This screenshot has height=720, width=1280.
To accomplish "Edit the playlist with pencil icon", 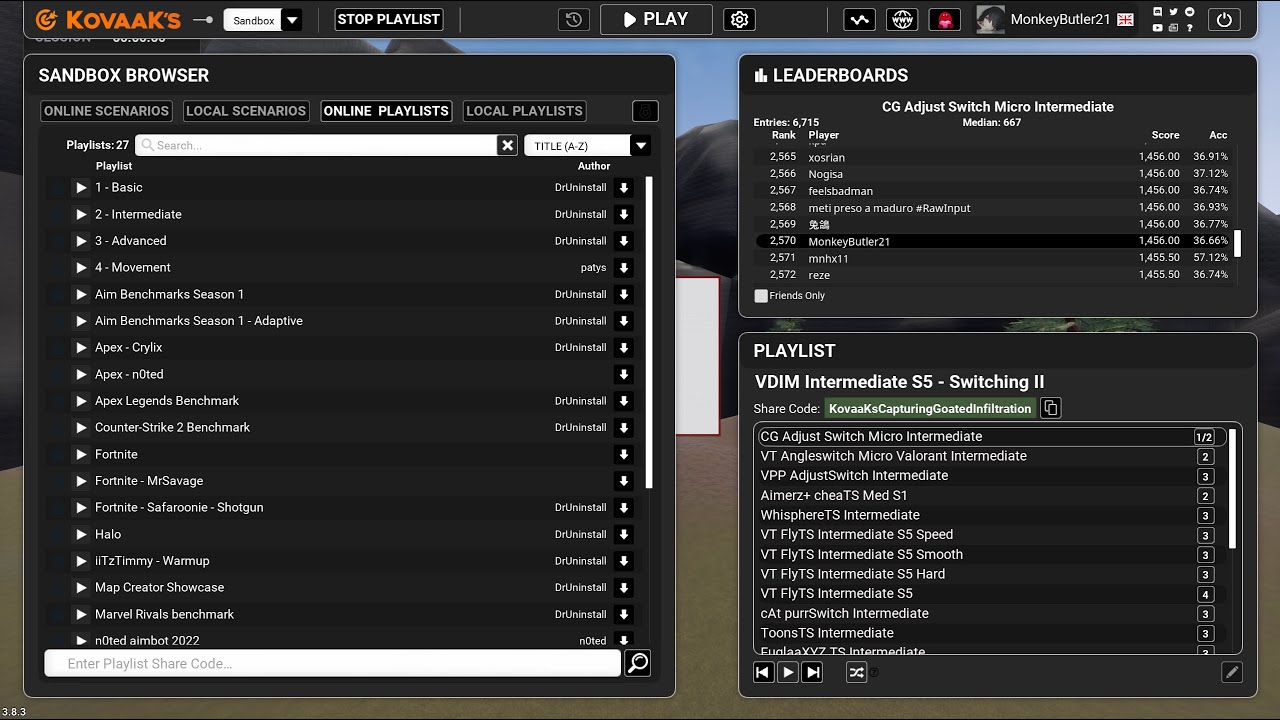I will point(1232,673).
